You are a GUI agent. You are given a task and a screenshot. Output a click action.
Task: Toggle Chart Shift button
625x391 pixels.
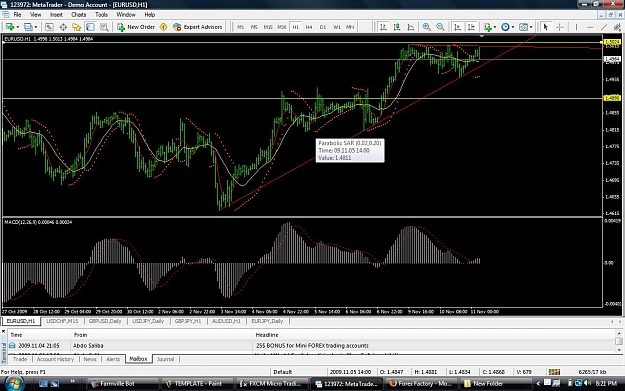[471, 27]
